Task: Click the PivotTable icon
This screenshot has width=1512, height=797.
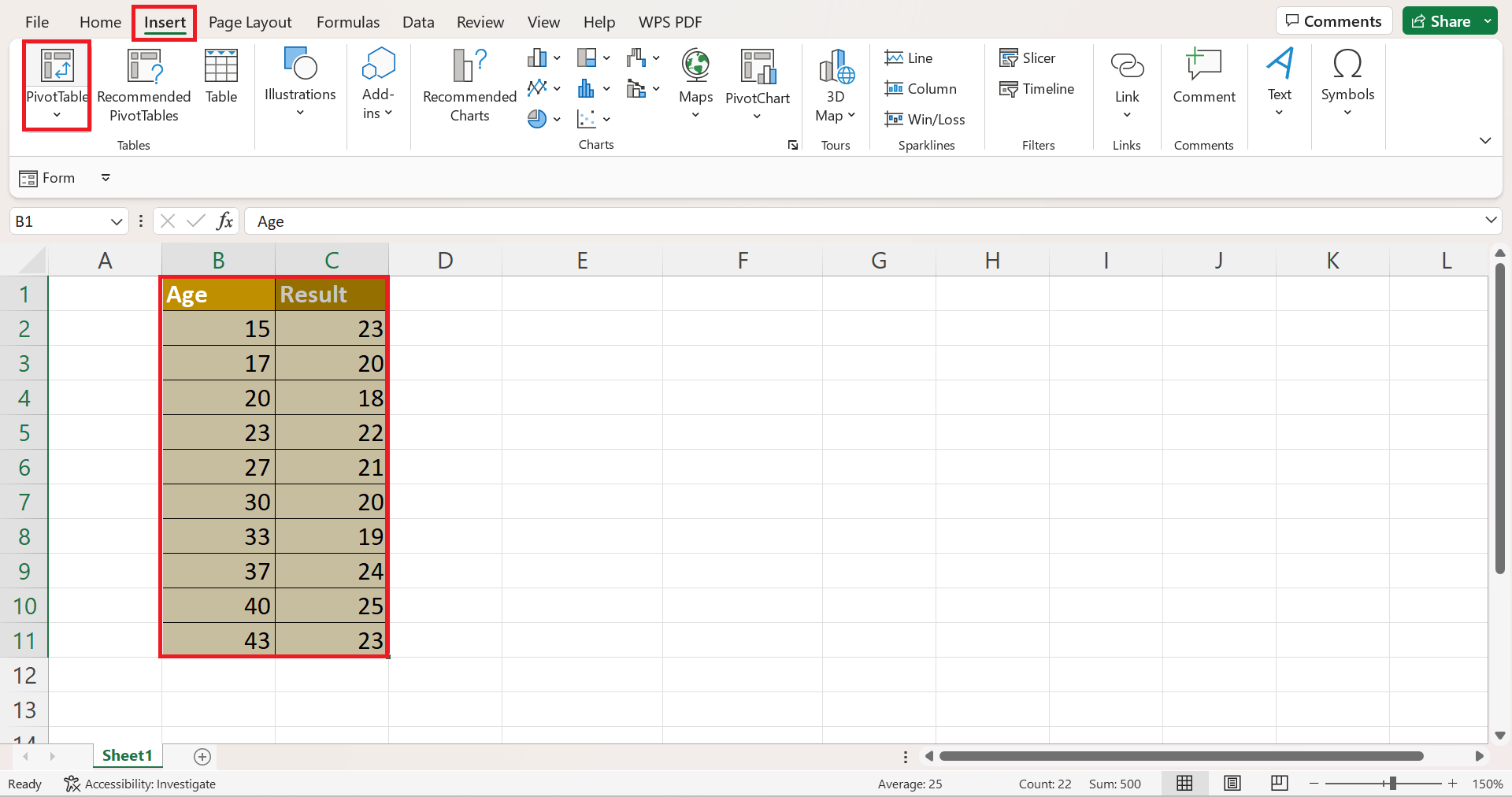Action: click(x=57, y=67)
